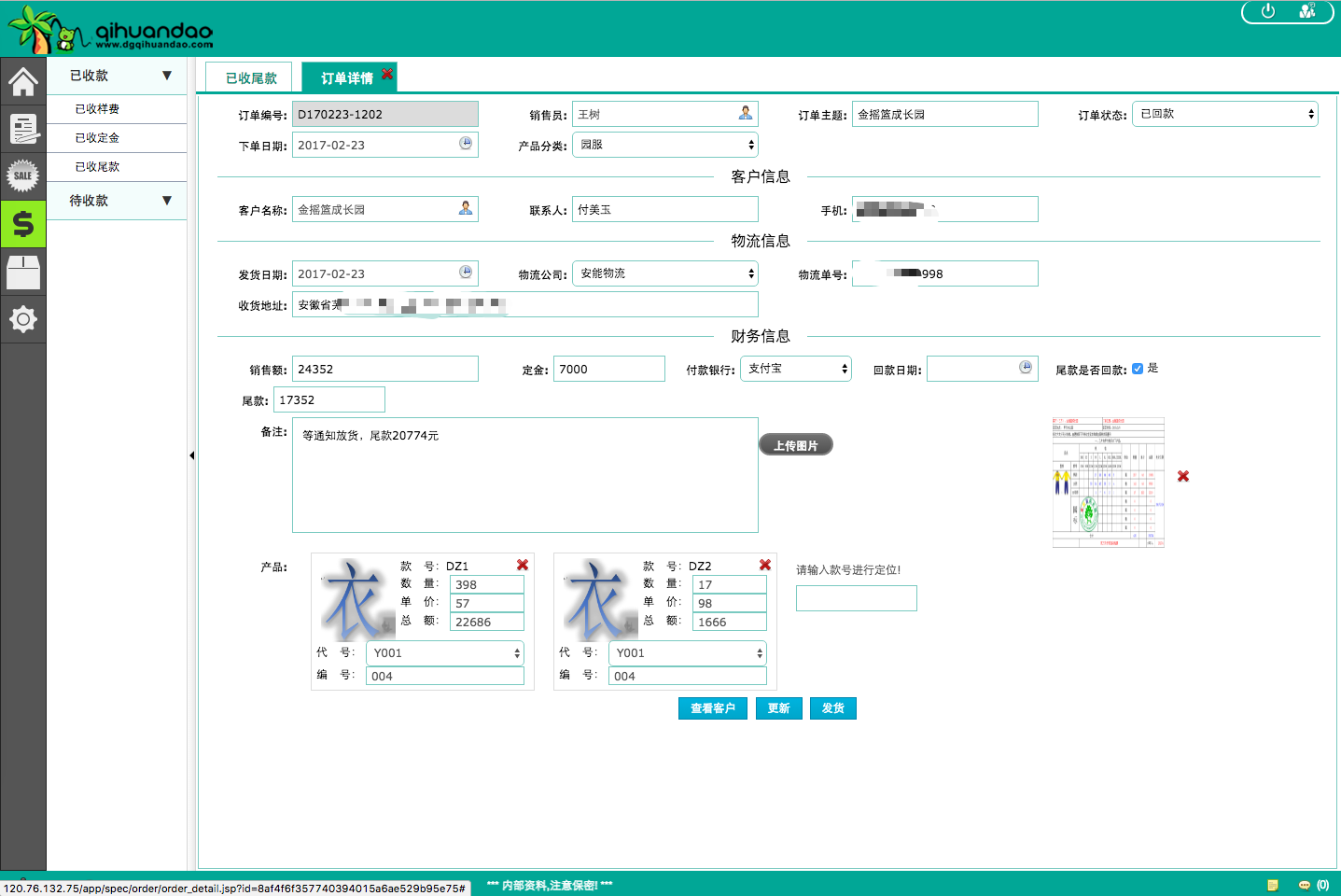Screen dimensions: 1341x896
Task: Open settings gear in sidebar
Action: point(23,320)
